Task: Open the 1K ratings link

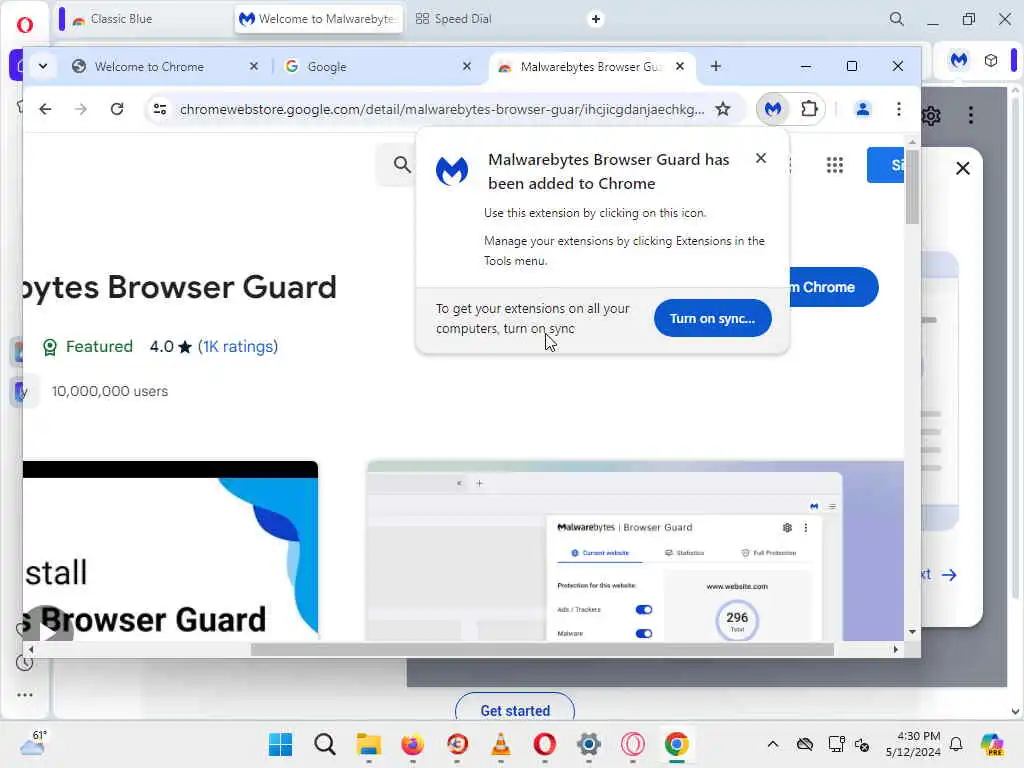Action: click(238, 346)
